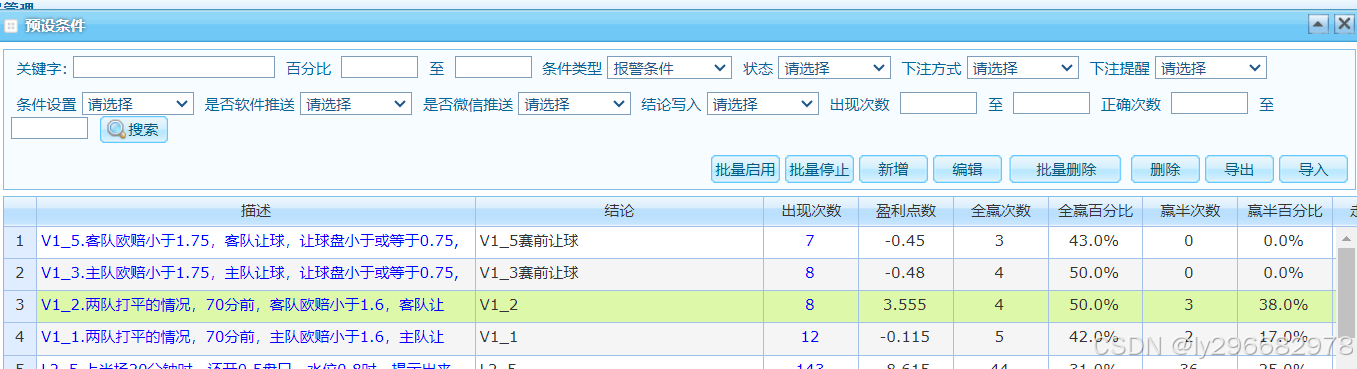Click the 预设条件 title bar grid icon
The width and height of the screenshot is (1357, 369).
tap(12, 26)
